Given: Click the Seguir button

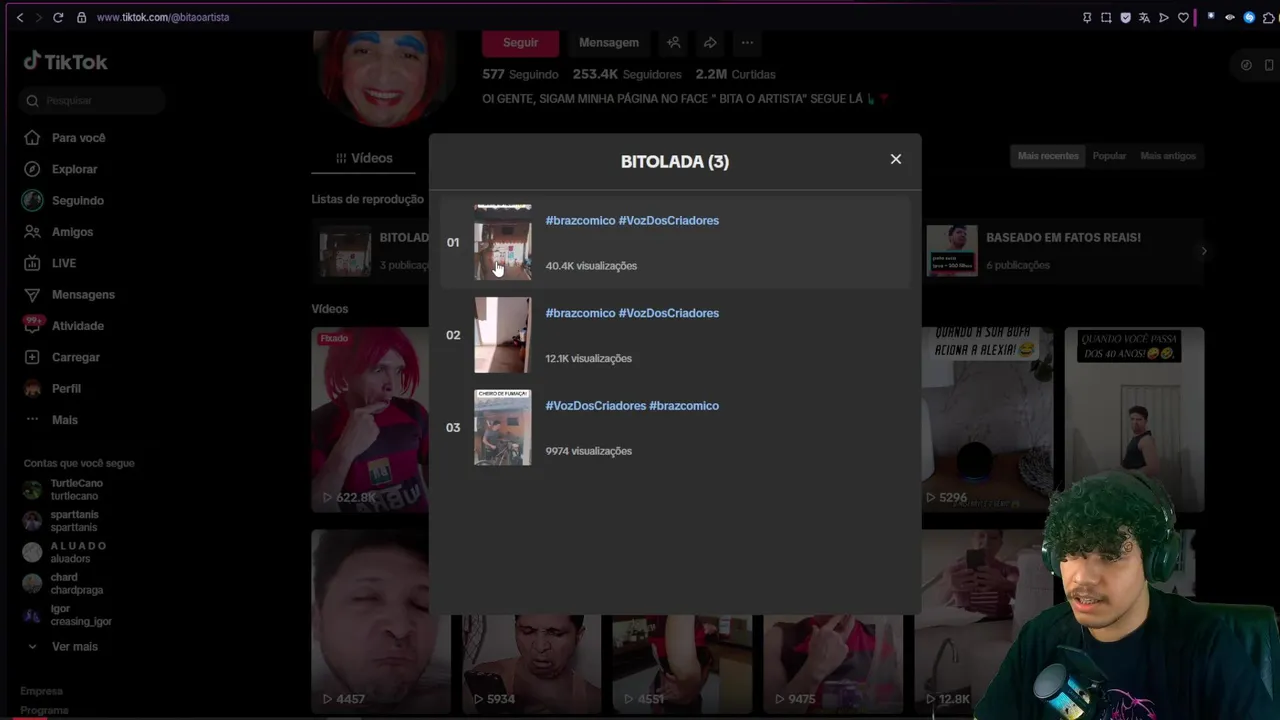Looking at the screenshot, I should (x=520, y=43).
